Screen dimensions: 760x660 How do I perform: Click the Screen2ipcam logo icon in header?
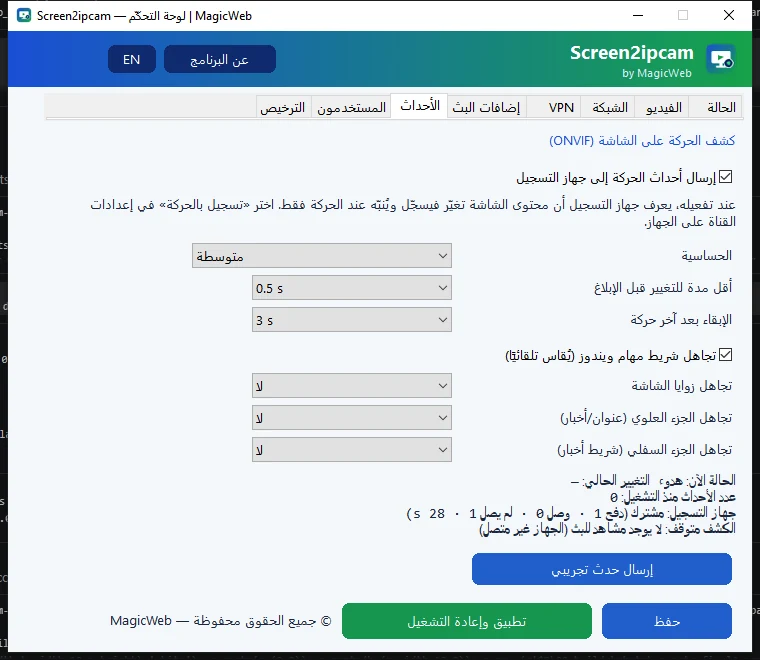pyautogui.click(x=721, y=59)
